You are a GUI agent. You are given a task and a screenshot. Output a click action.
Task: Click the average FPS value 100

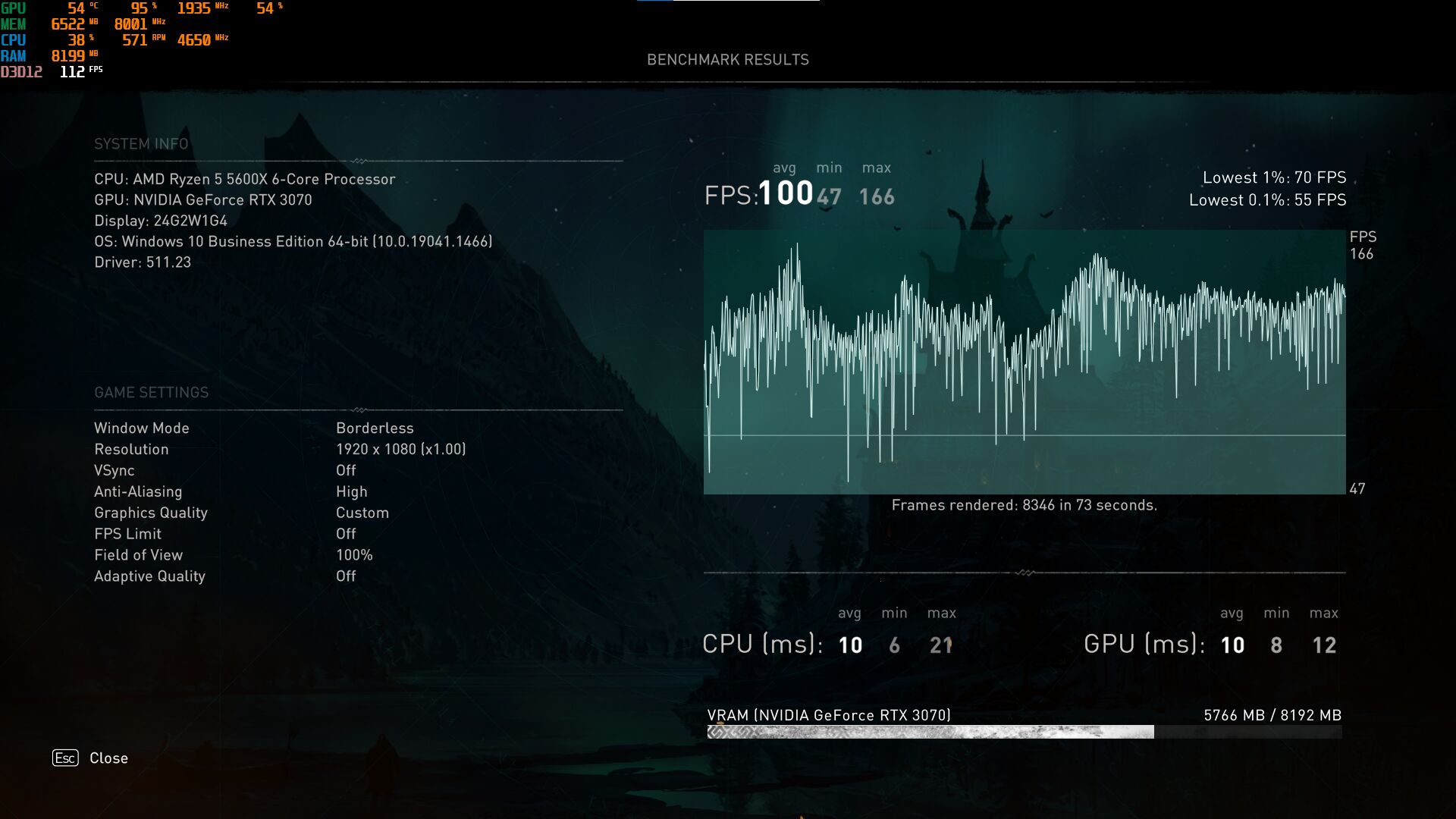tap(786, 193)
